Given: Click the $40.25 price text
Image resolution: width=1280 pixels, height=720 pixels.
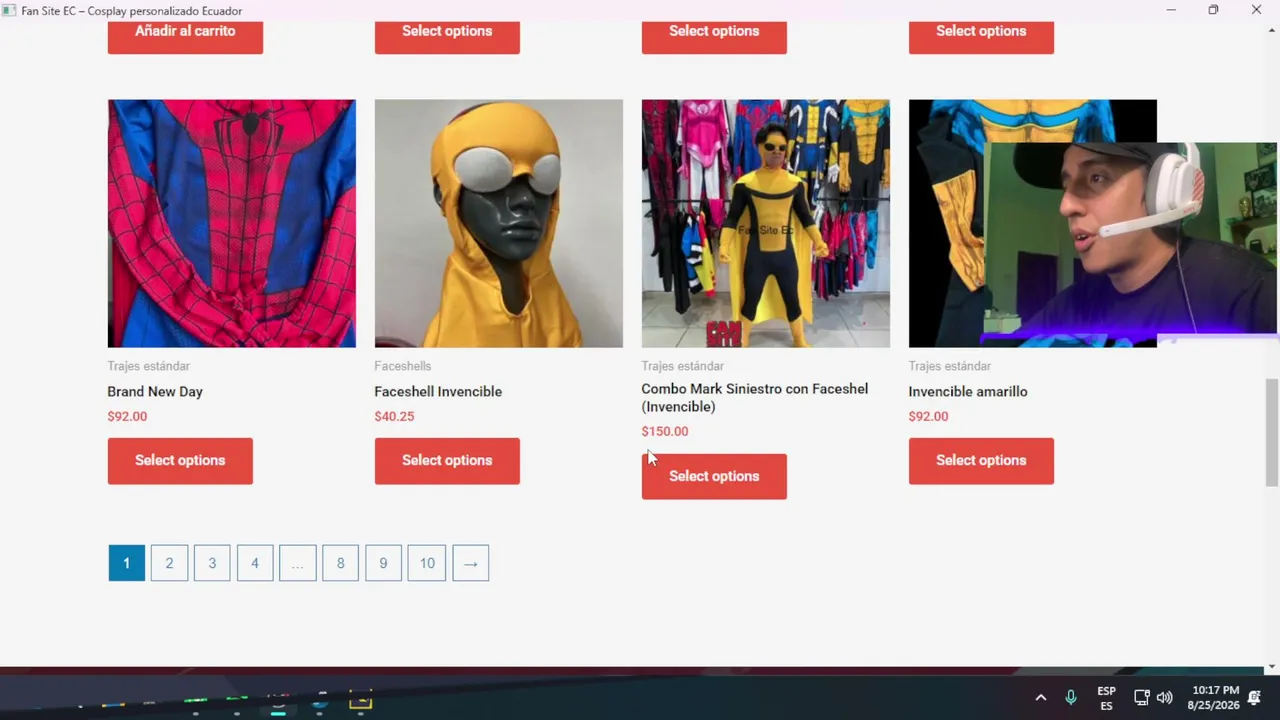Looking at the screenshot, I should [x=394, y=417].
